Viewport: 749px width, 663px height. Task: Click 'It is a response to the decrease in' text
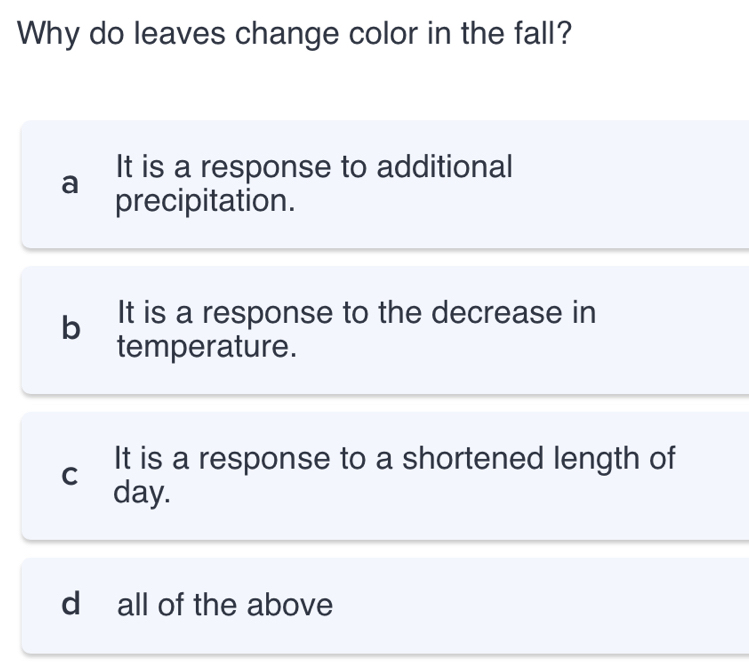tap(356, 313)
